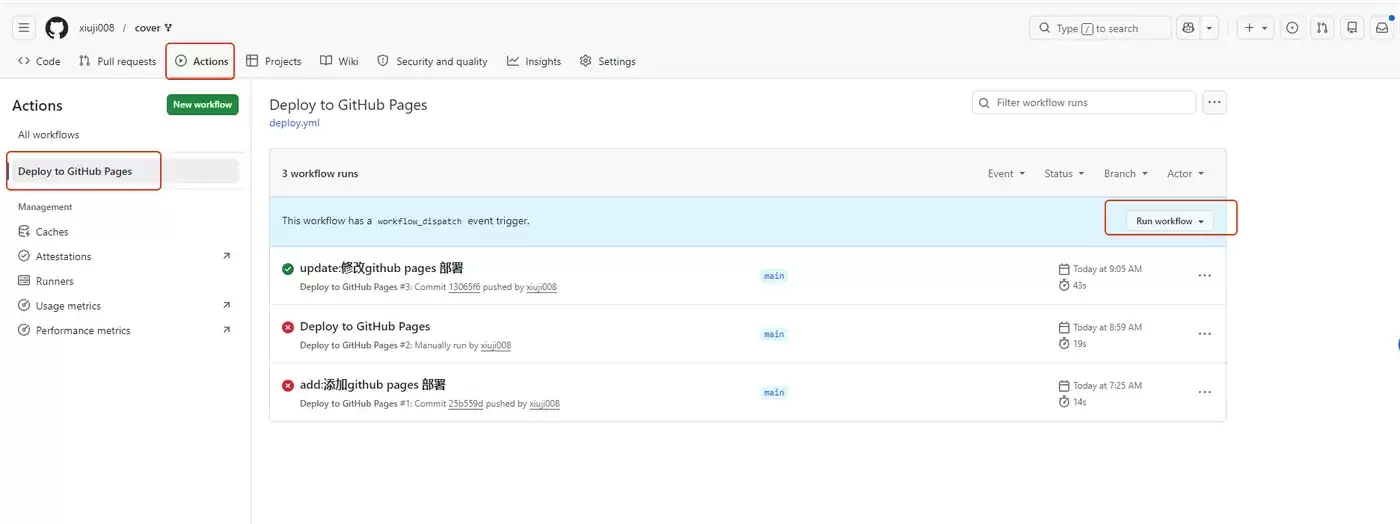Switch to Security and quality tab
This screenshot has height=524, width=1400.
(432, 61)
